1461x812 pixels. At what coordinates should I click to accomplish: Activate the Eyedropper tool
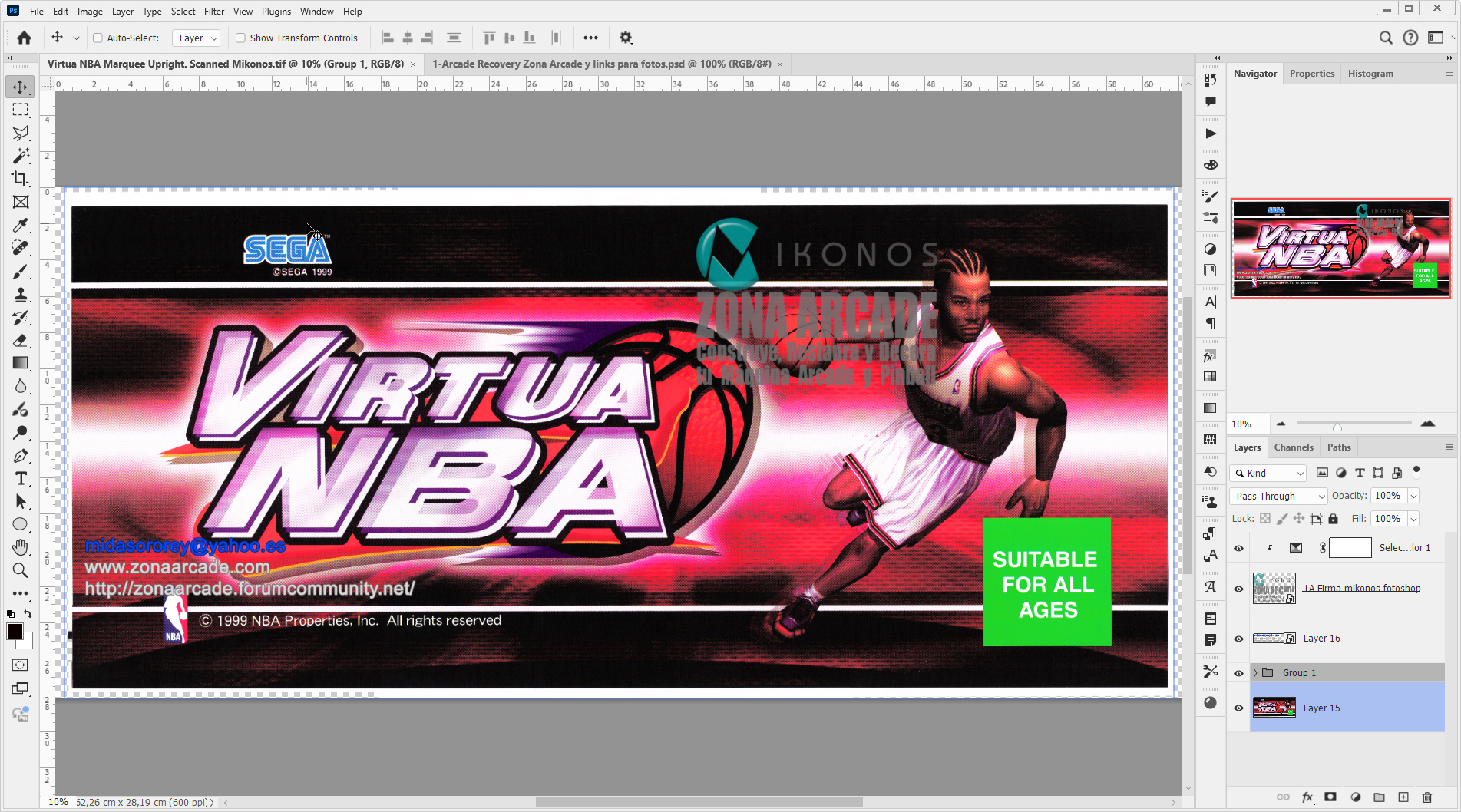coord(19,225)
